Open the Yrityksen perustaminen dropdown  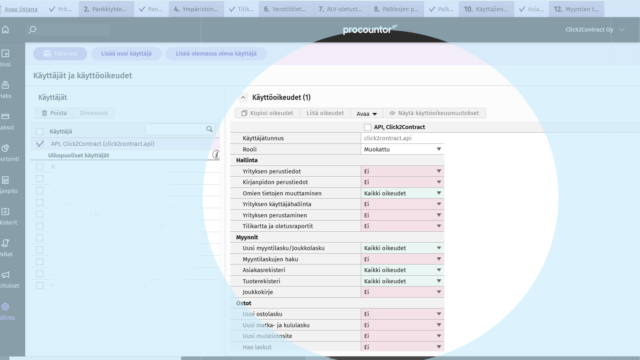(x=402, y=215)
